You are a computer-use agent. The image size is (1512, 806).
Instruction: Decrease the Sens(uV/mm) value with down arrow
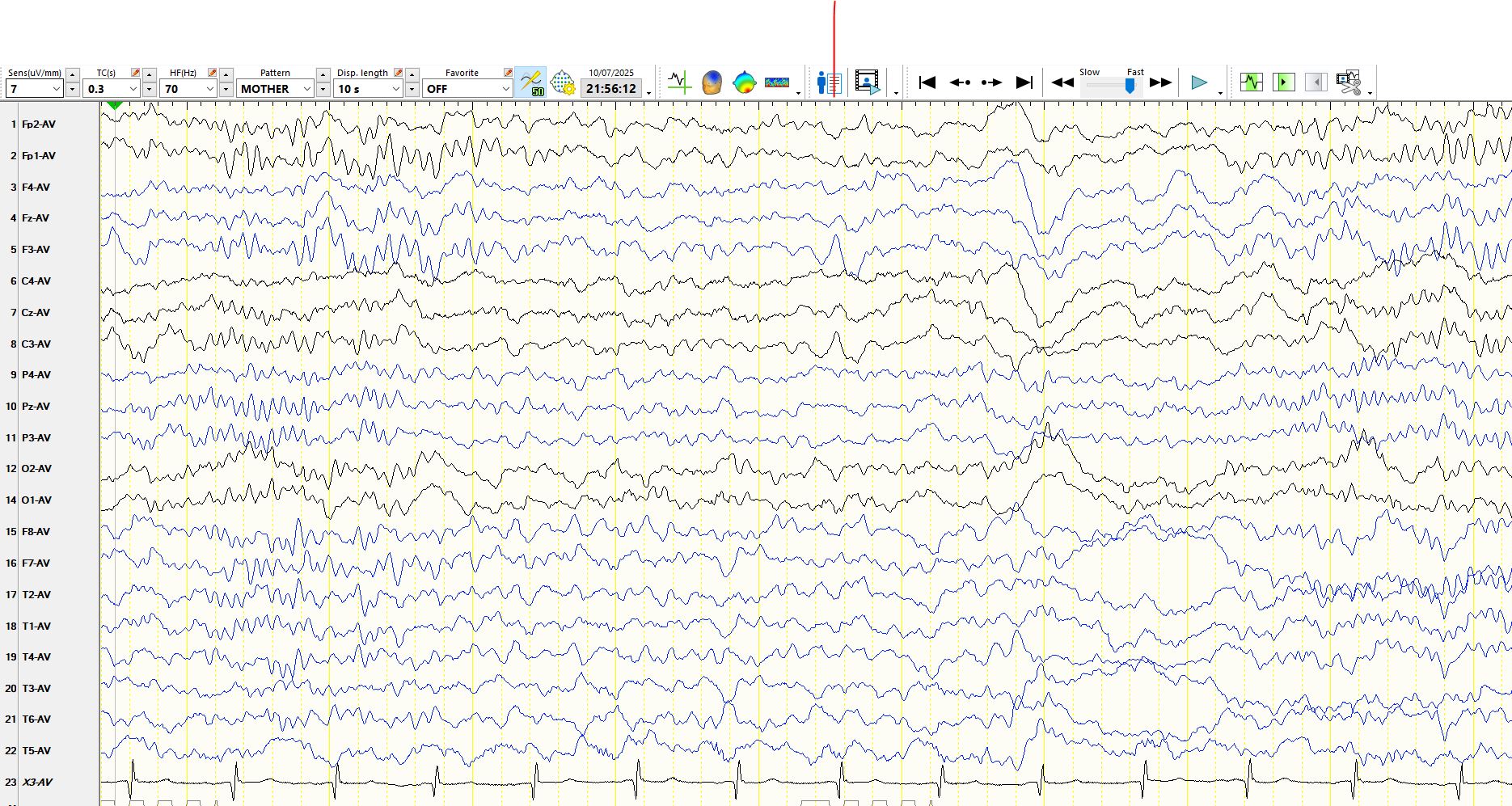[x=72, y=89]
